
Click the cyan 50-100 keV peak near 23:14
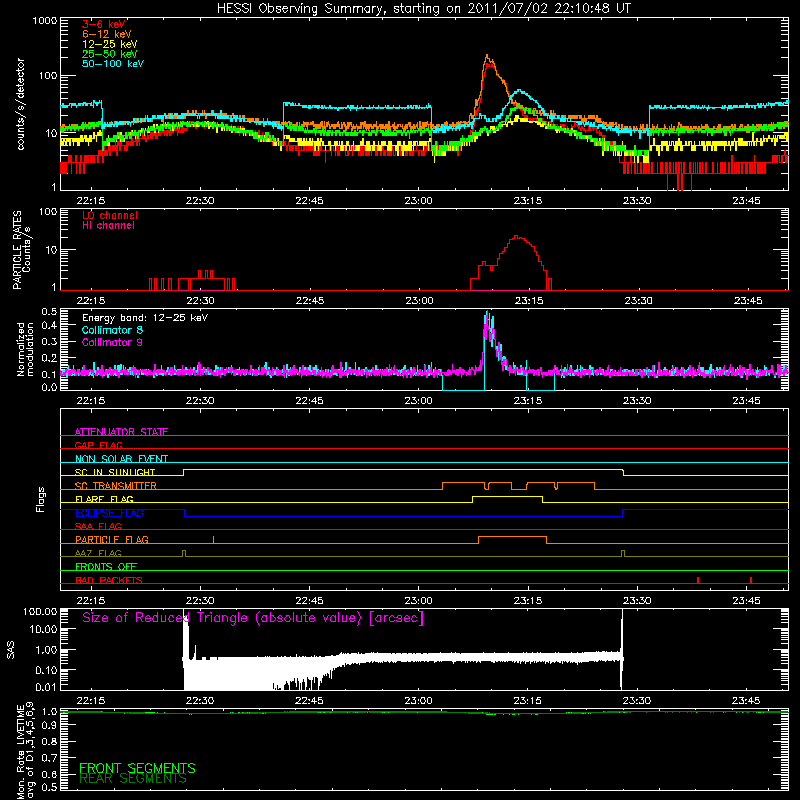tap(519, 91)
